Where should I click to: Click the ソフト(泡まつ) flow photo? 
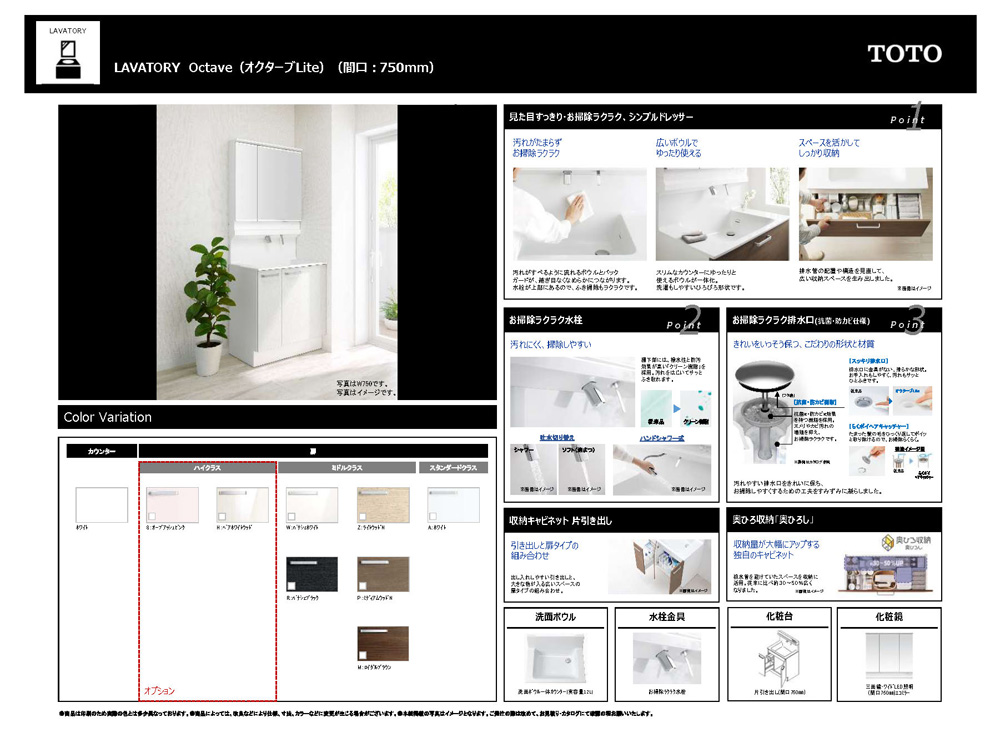(581, 469)
